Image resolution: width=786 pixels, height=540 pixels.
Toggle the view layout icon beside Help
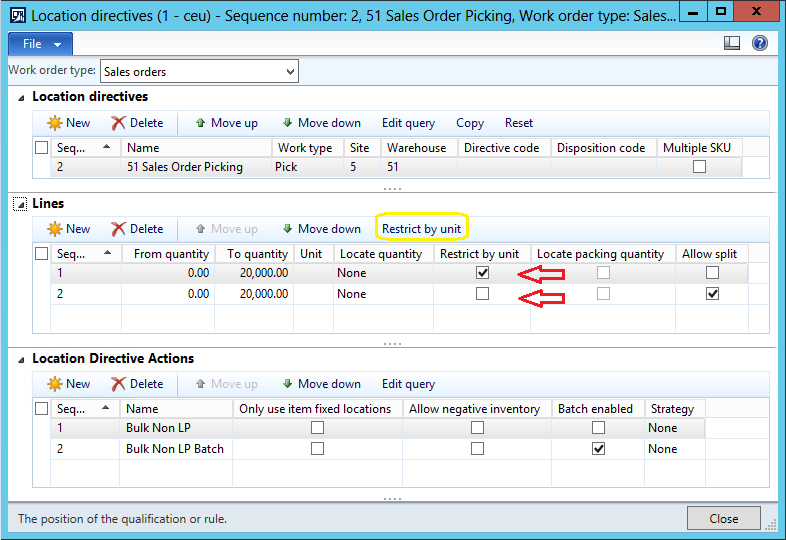pyautogui.click(x=732, y=44)
